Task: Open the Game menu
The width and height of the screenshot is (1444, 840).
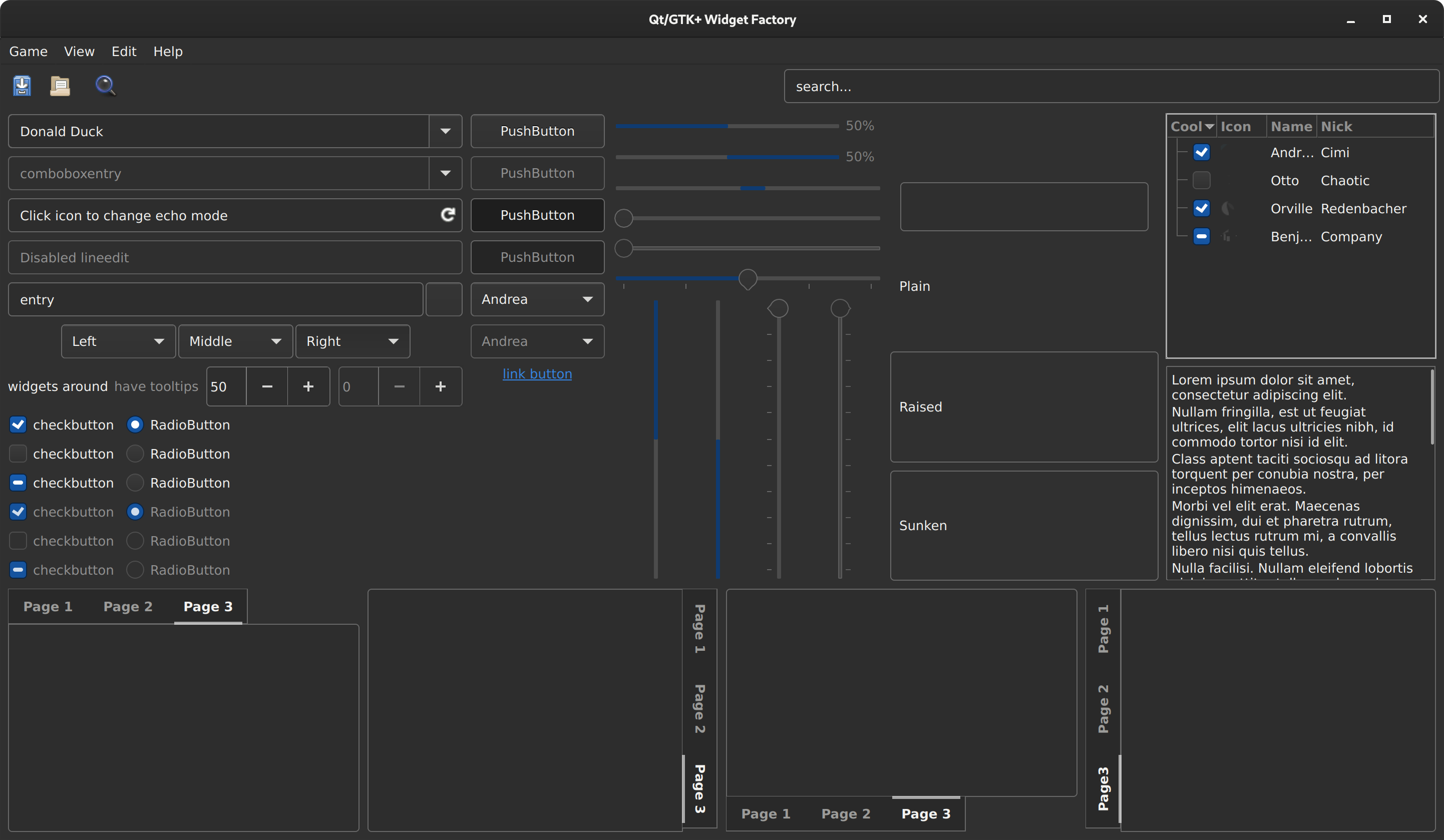Action: coord(27,51)
